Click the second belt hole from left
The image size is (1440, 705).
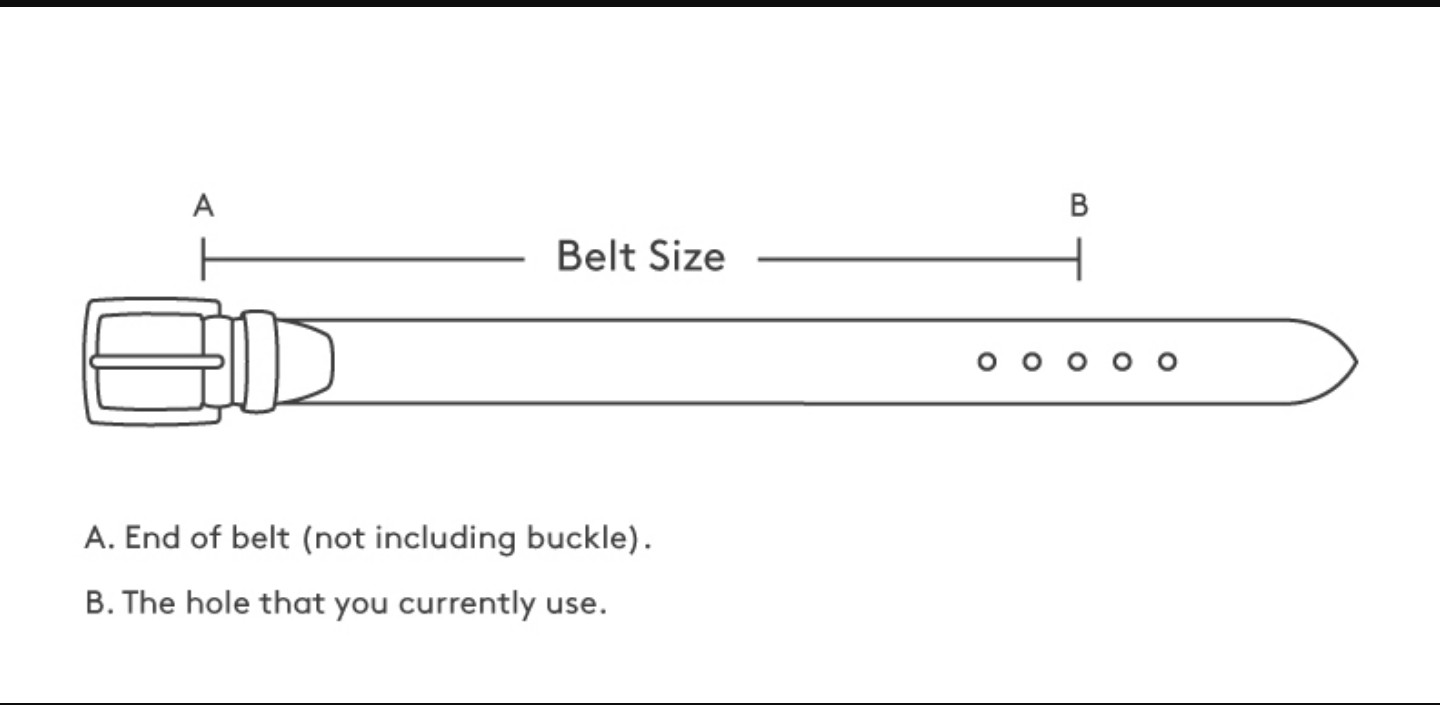coord(1032,361)
